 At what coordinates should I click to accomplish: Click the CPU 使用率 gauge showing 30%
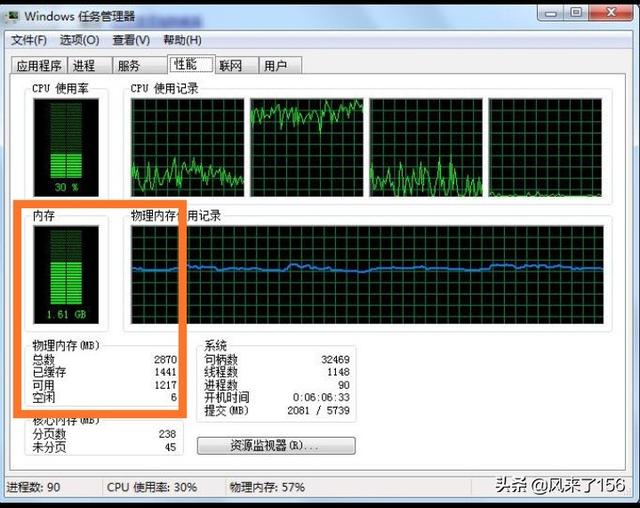tap(65, 146)
